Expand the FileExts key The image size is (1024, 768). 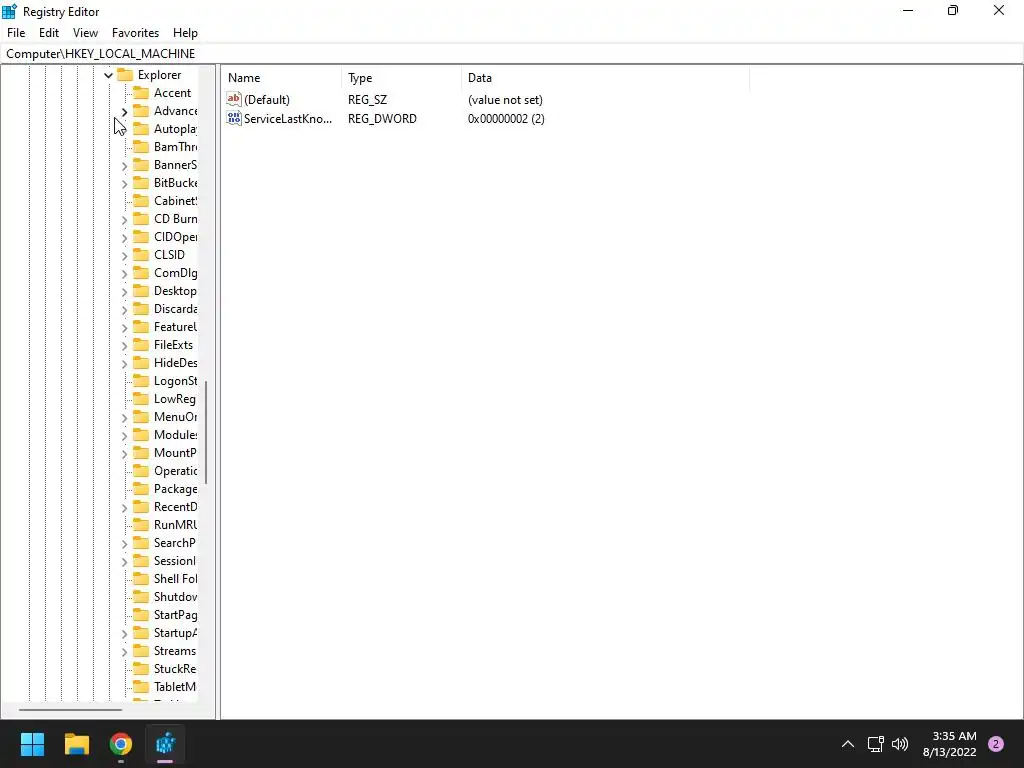(x=124, y=345)
